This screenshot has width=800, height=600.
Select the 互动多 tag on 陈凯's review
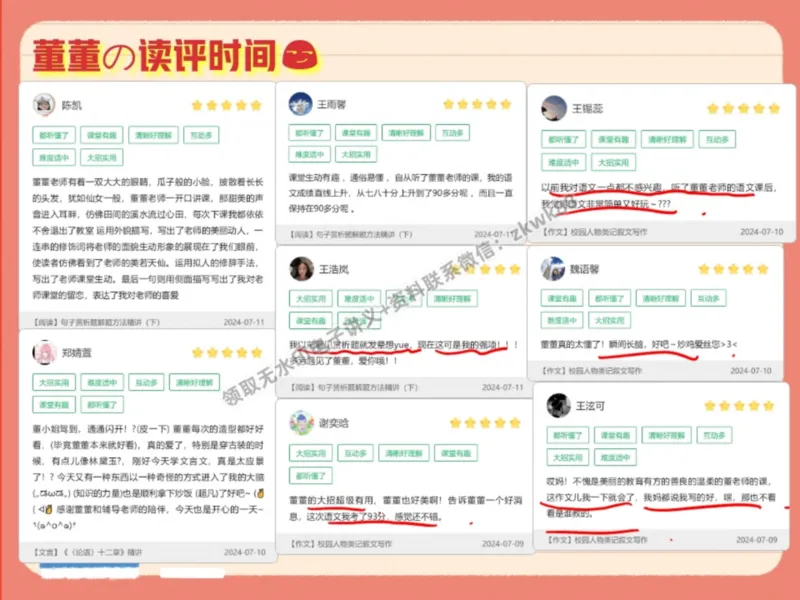pos(201,135)
